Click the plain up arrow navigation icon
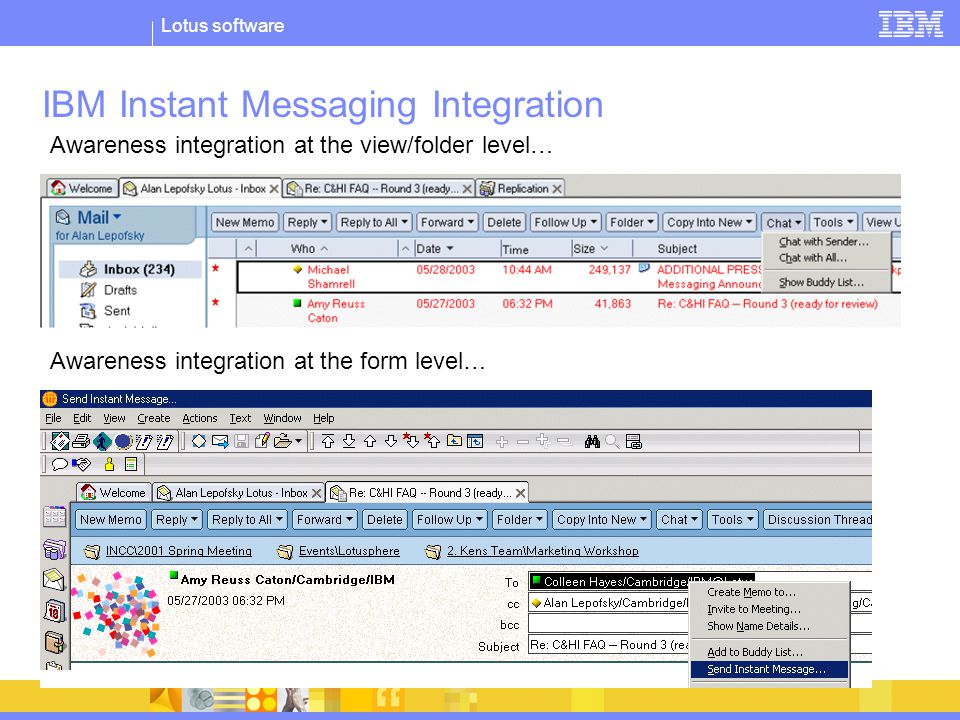960x720 pixels. point(370,441)
